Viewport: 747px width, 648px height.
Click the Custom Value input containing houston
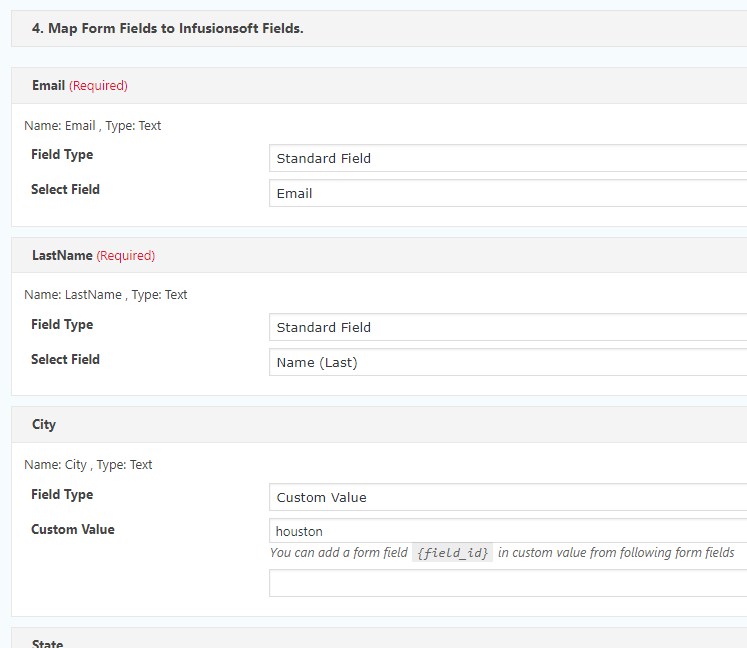[x=508, y=531]
